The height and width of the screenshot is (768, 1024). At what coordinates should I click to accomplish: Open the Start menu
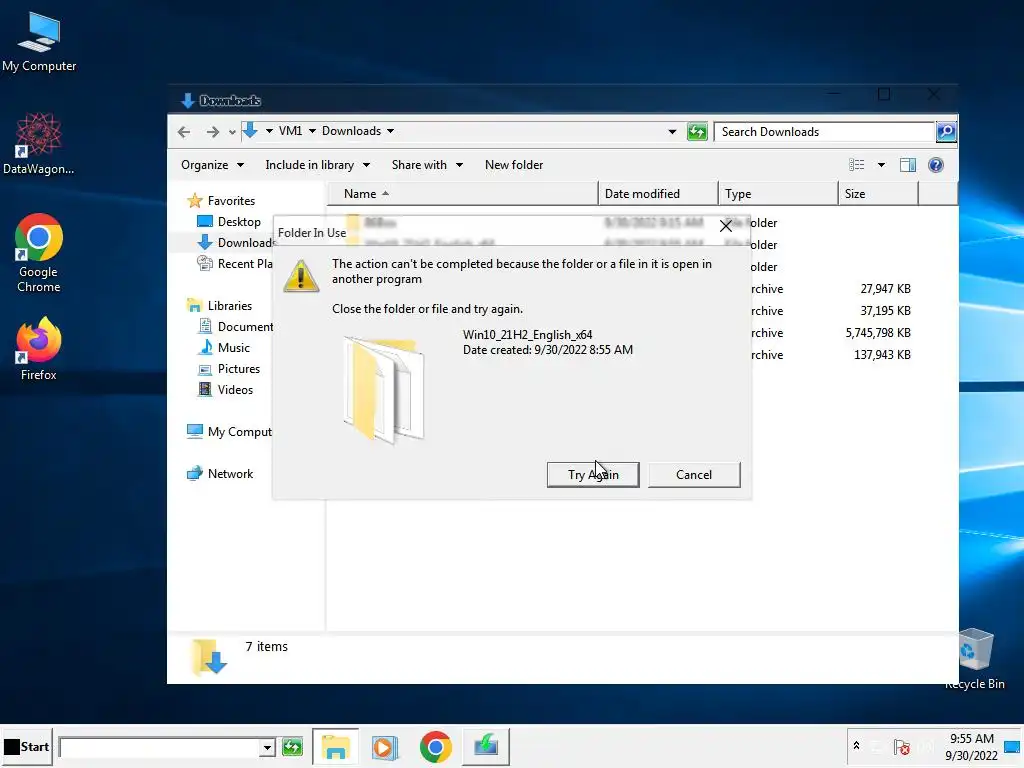click(26, 746)
